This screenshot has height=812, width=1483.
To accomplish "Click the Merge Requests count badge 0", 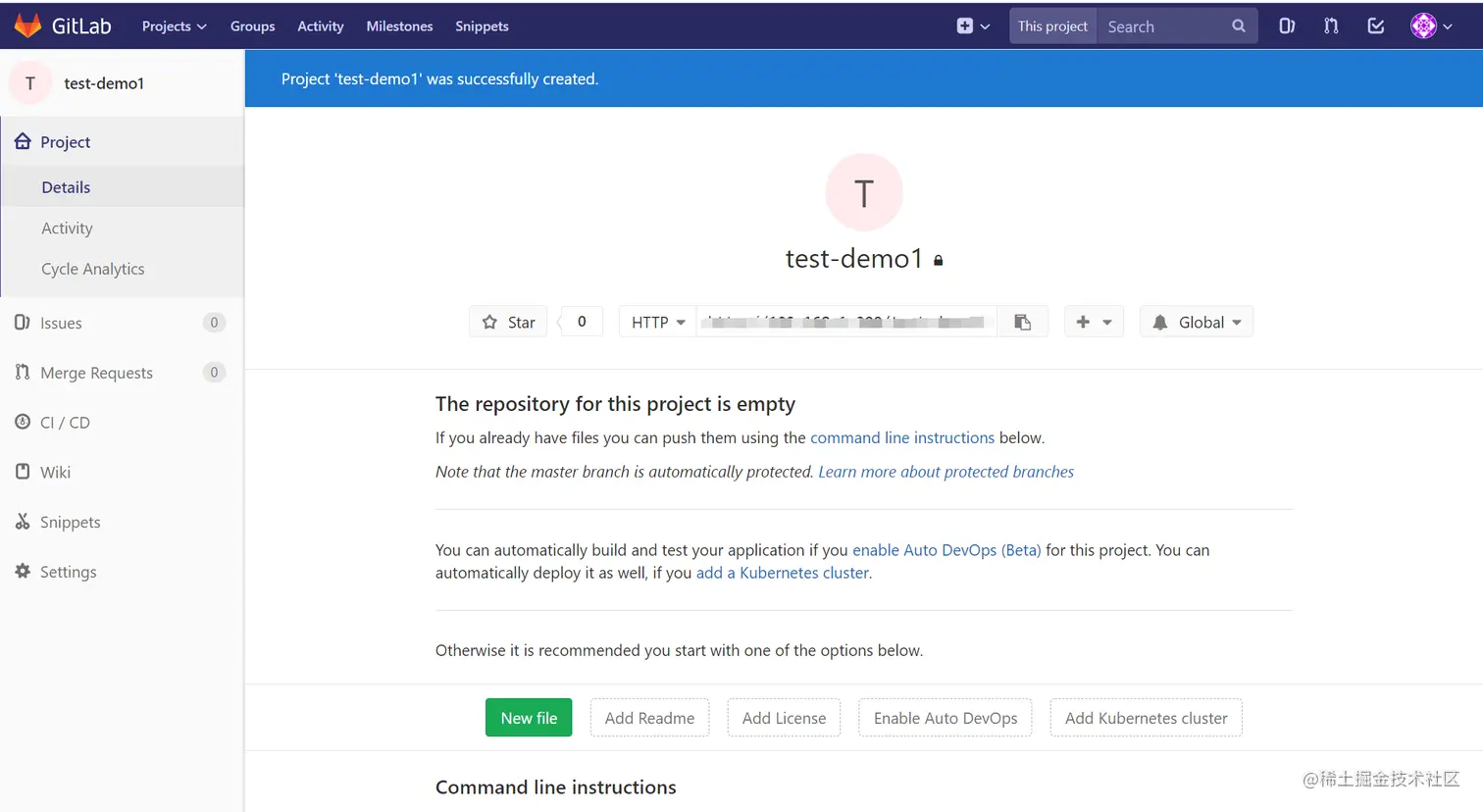I will pos(214,372).
